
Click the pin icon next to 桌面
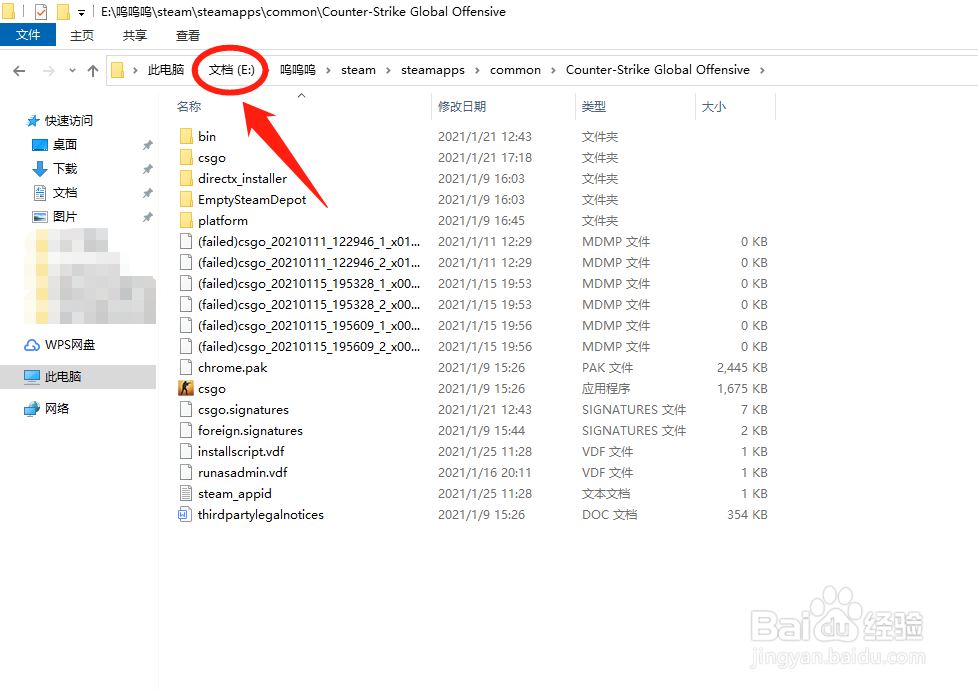tap(147, 145)
